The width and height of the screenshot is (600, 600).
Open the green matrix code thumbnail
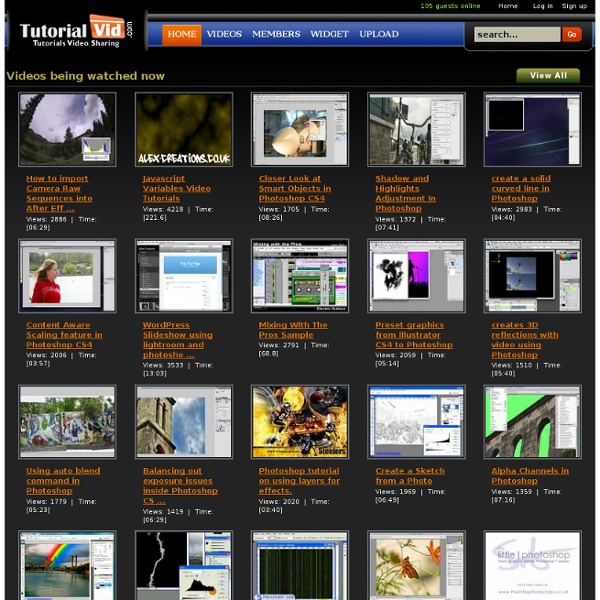click(x=300, y=565)
